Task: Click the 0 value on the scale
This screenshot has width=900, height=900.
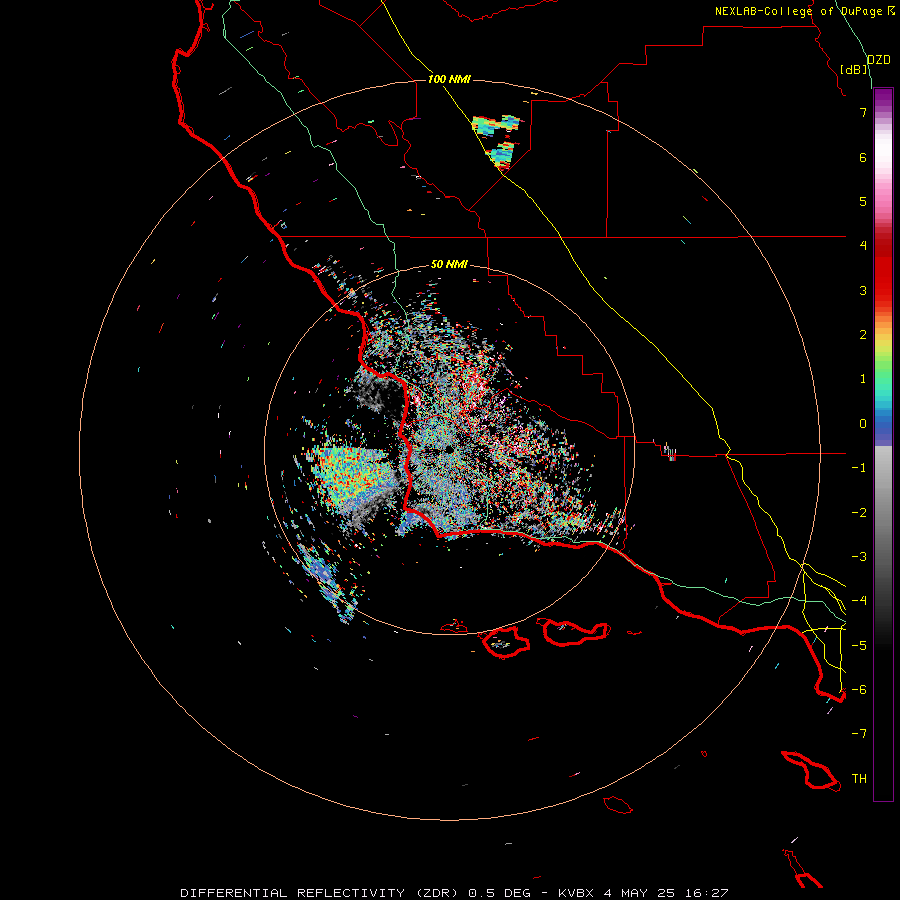Action: (x=863, y=424)
